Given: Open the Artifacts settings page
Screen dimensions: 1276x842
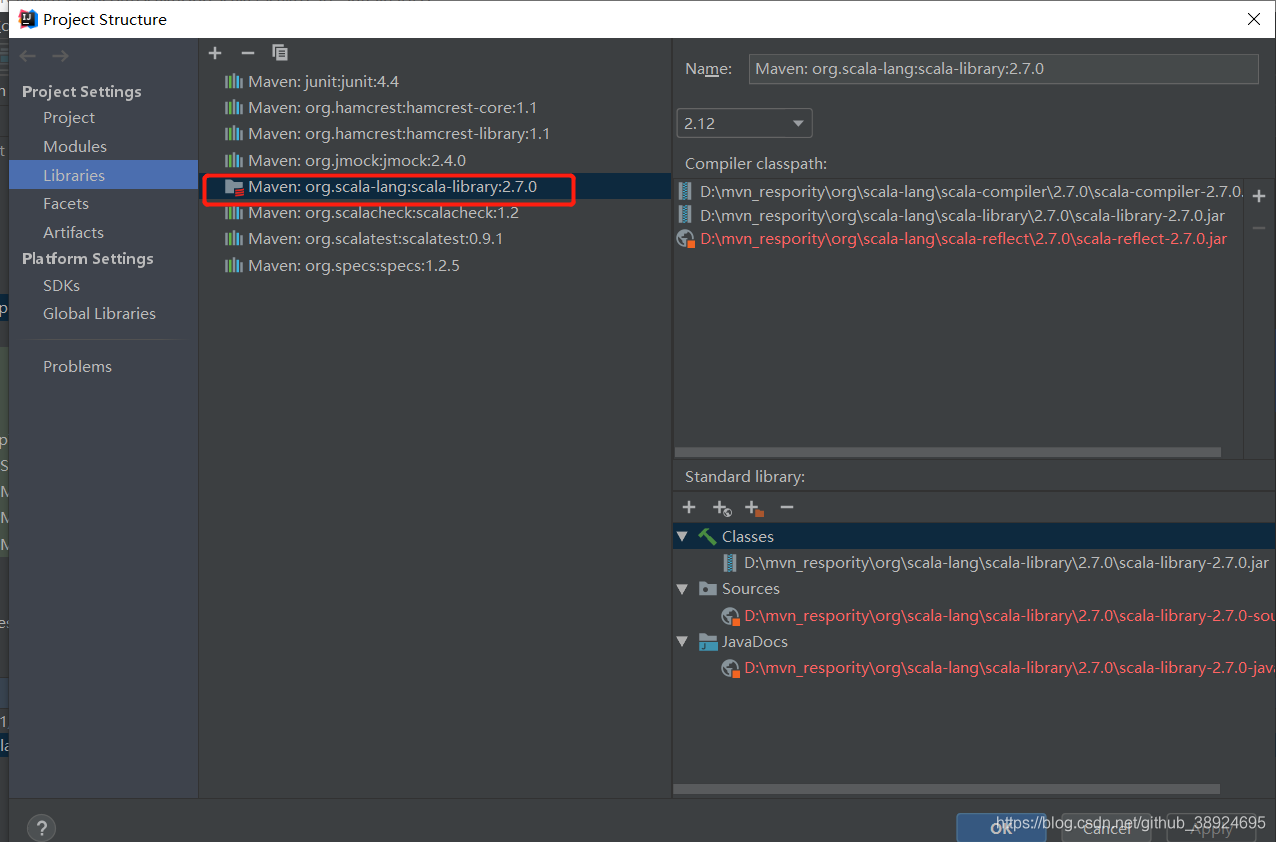Looking at the screenshot, I should [73, 233].
